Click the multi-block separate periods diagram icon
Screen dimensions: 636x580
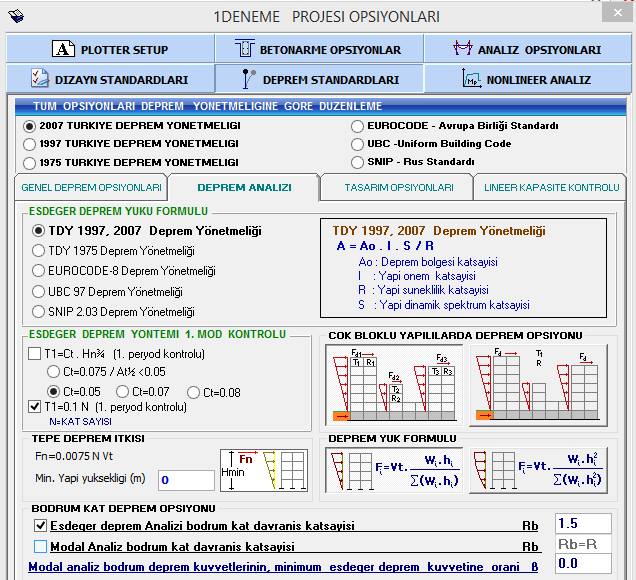[394, 384]
